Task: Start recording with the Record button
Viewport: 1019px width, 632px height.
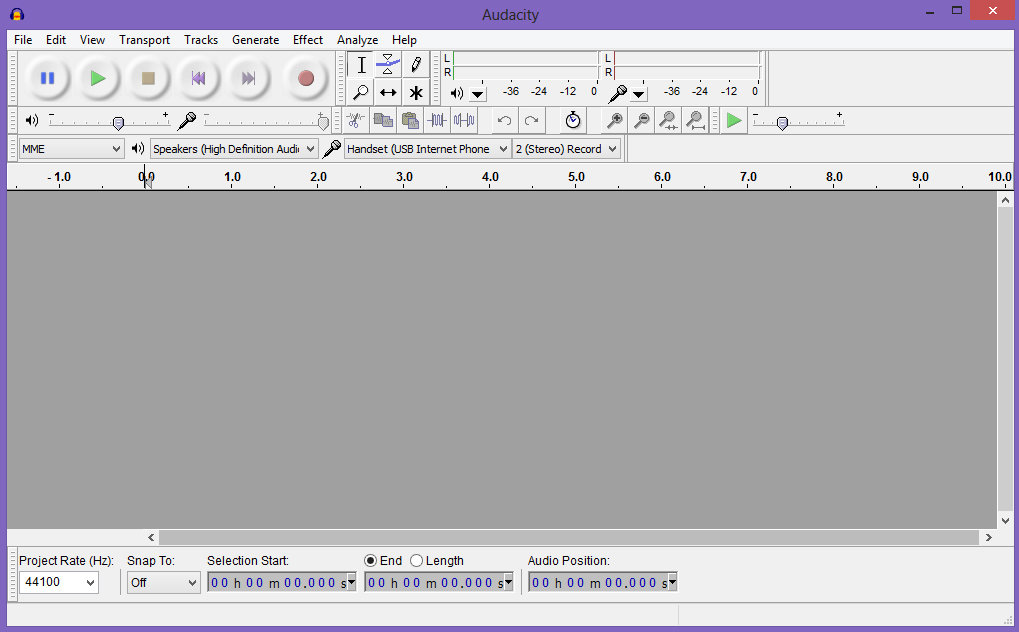Action: pyautogui.click(x=305, y=79)
